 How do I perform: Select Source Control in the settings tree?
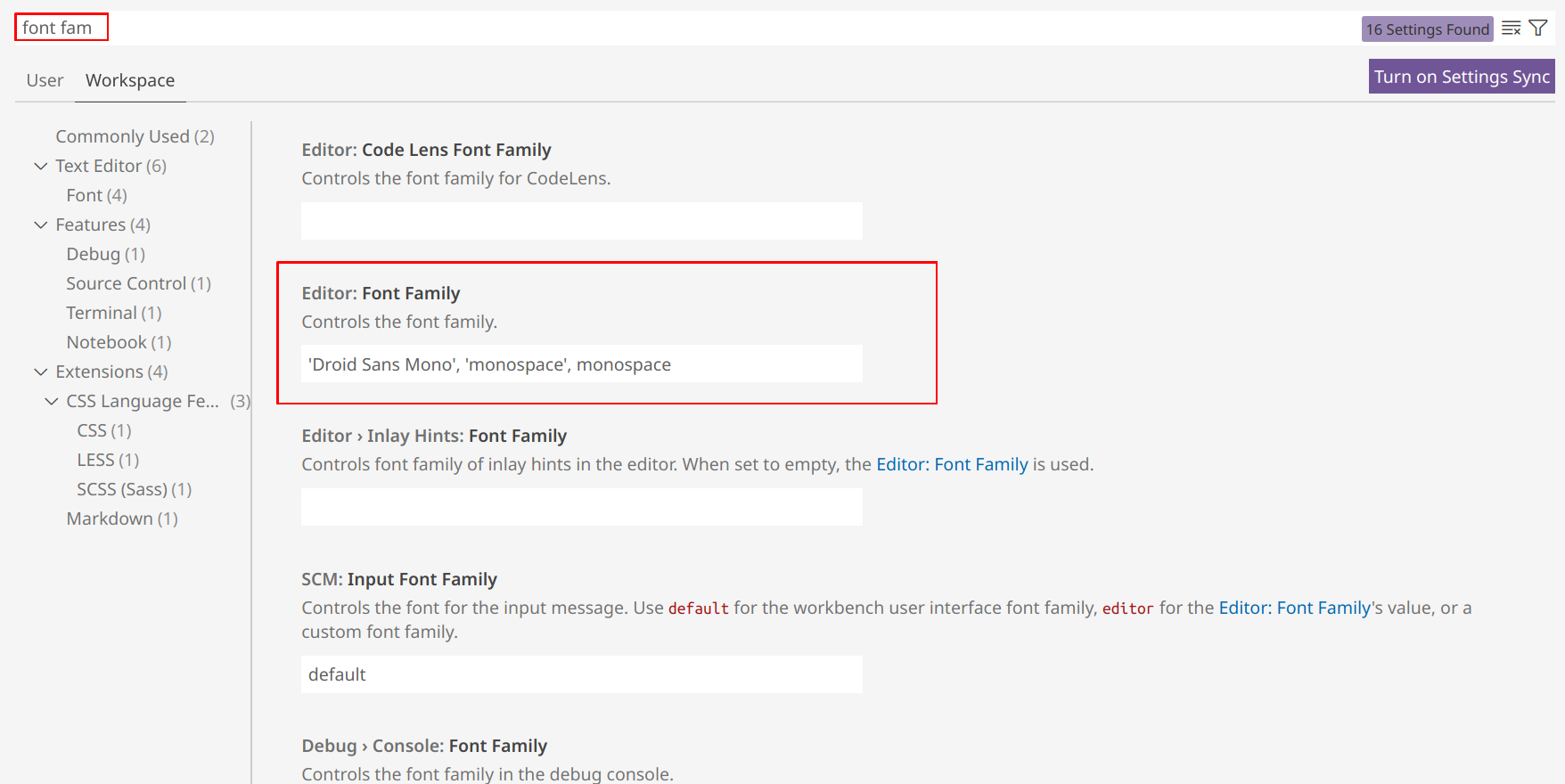click(138, 283)
